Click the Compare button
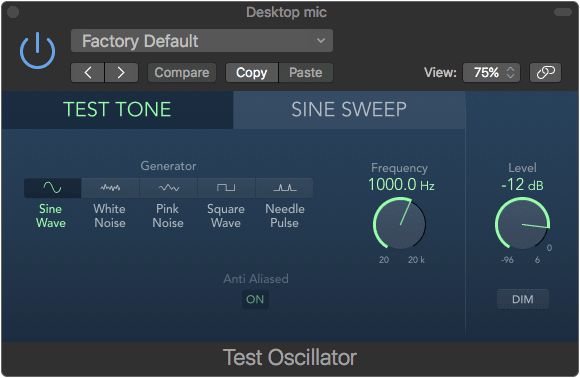Viewport: 580px width, 378px height. pyautogui.click(x=182, y=72)
